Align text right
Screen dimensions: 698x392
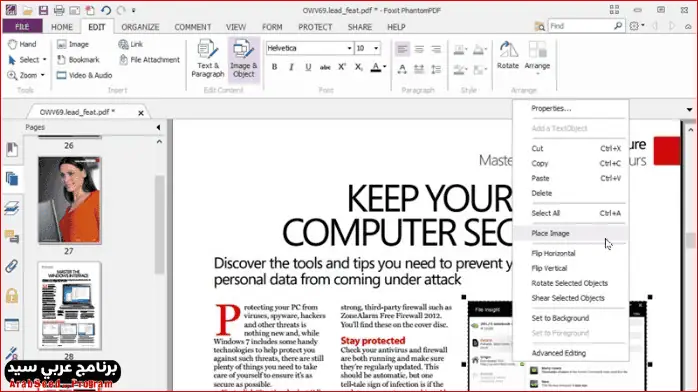click(436, 49)
